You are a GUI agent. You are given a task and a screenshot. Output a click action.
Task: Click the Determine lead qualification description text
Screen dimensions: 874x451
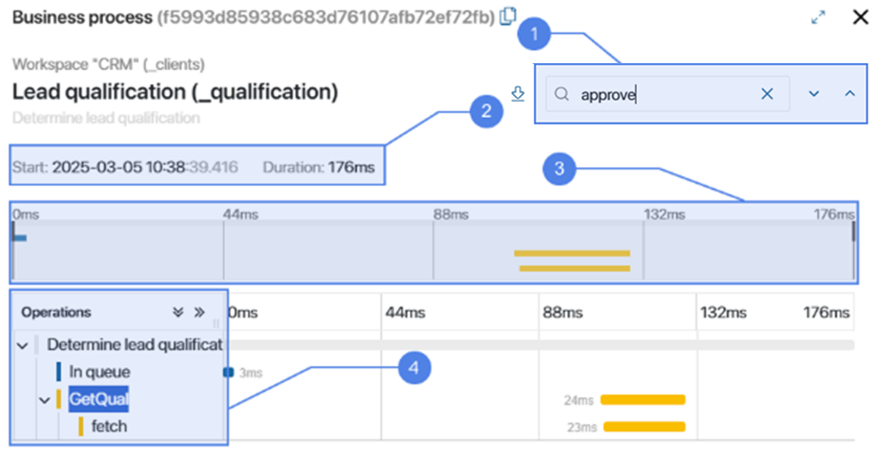106,118
